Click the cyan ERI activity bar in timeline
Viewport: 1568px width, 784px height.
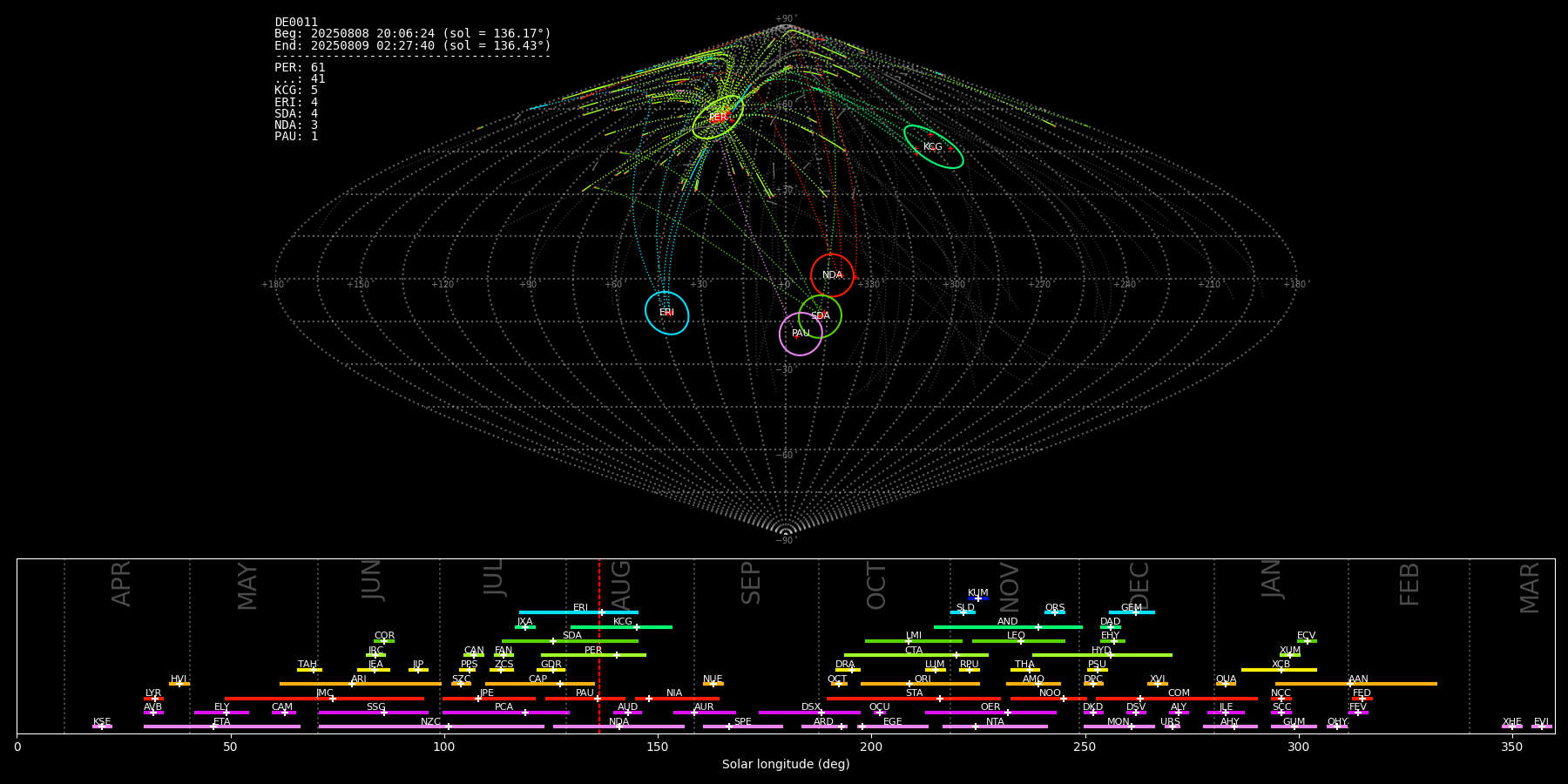click(578, 612)
